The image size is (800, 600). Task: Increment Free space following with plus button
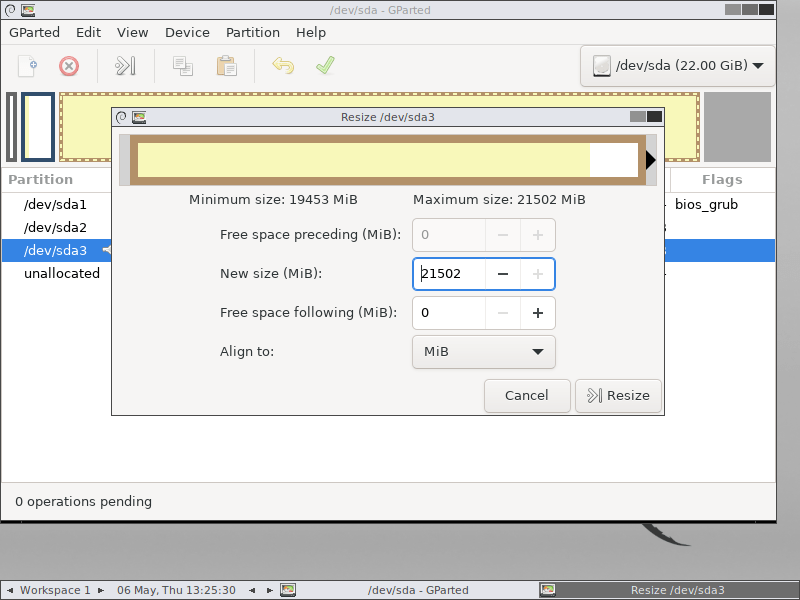point(537,313)
